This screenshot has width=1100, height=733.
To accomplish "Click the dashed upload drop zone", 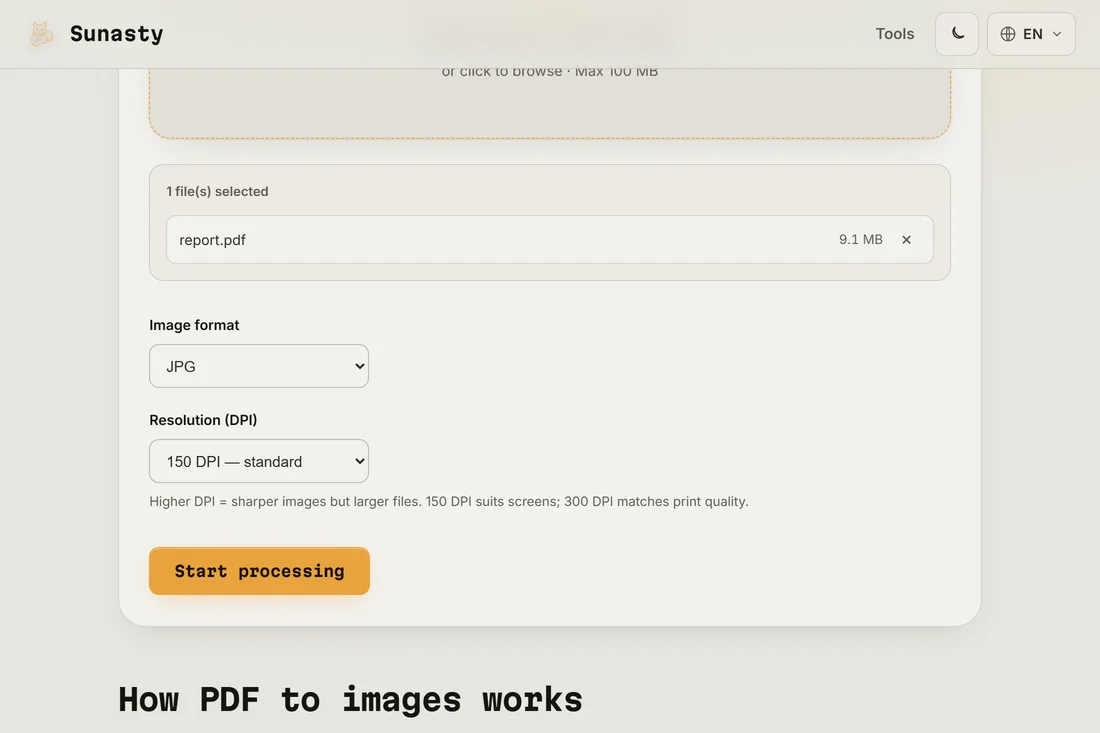I will coord(550,104).
